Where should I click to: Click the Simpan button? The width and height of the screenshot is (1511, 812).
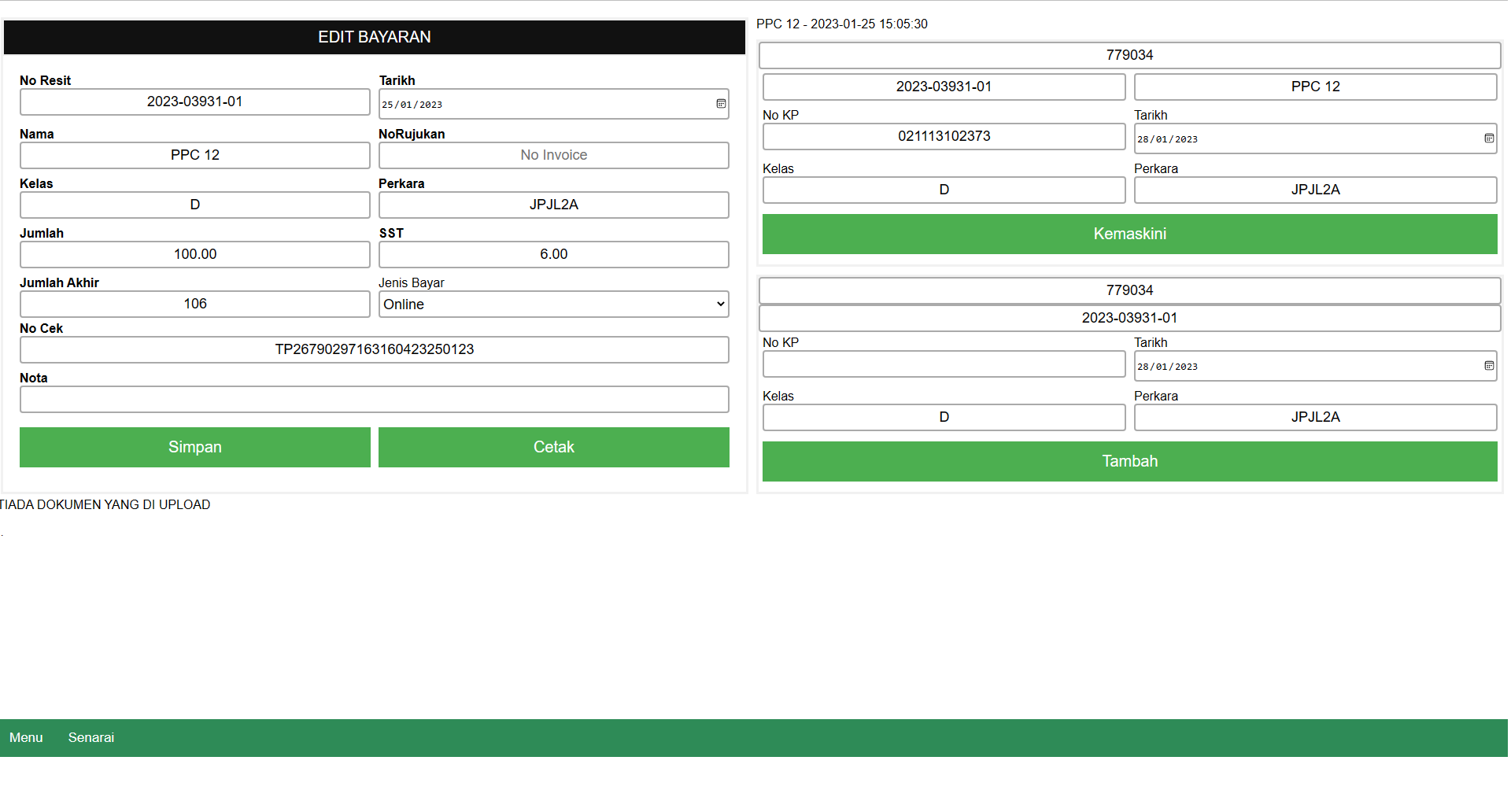(194, 447)
